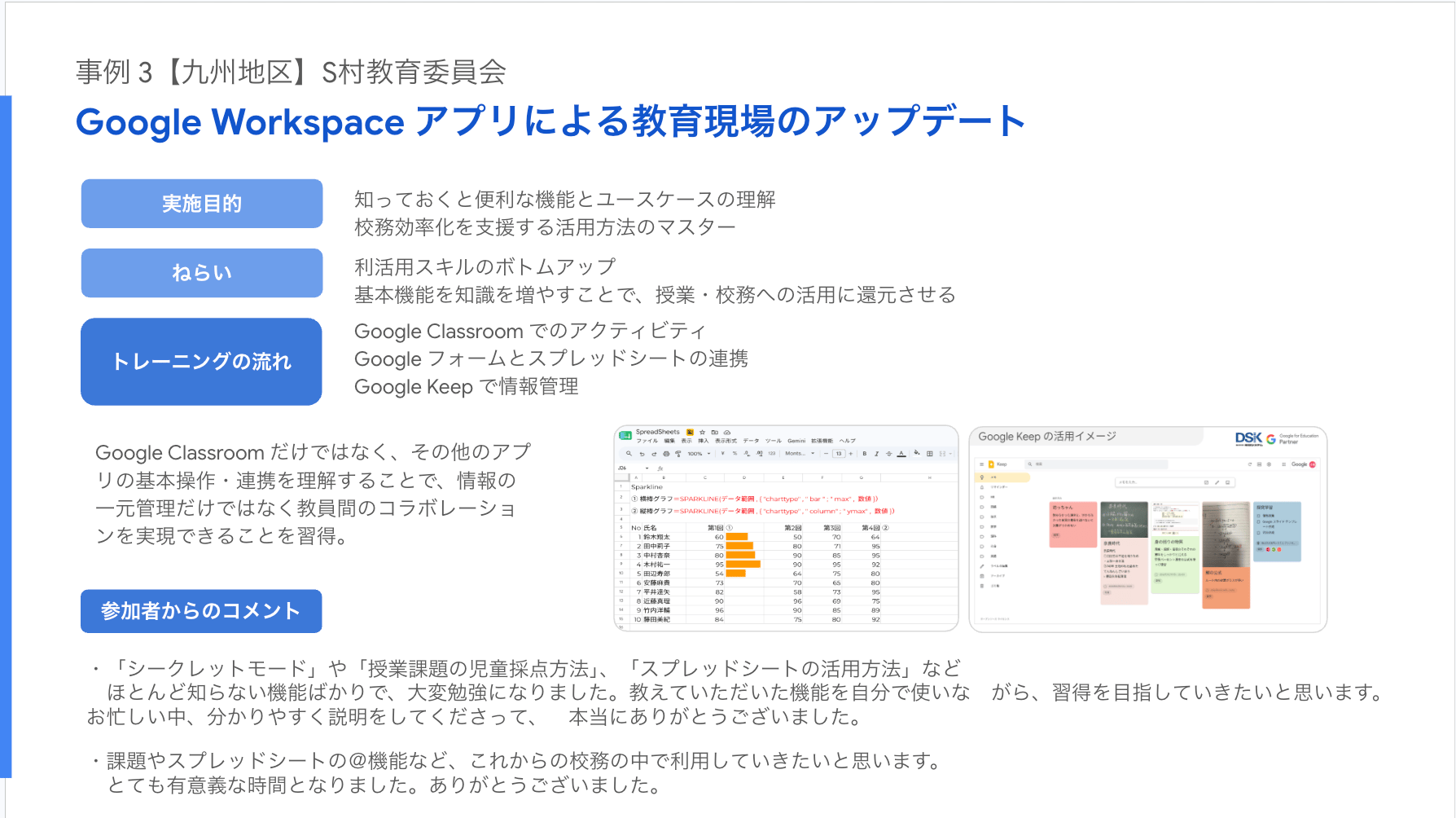The image size is (1456, 818).
Task: Apply yen currency format in SpreadSheets toolbar
Action: [722, 453]
